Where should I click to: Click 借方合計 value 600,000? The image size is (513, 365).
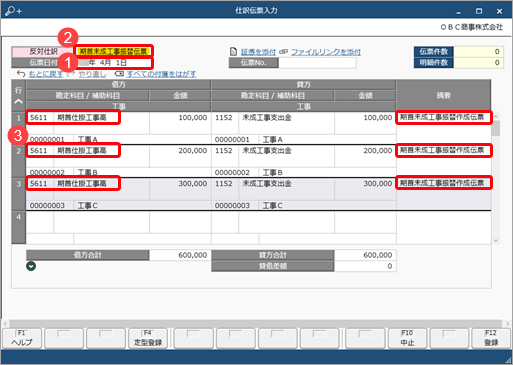pos(180,255)
